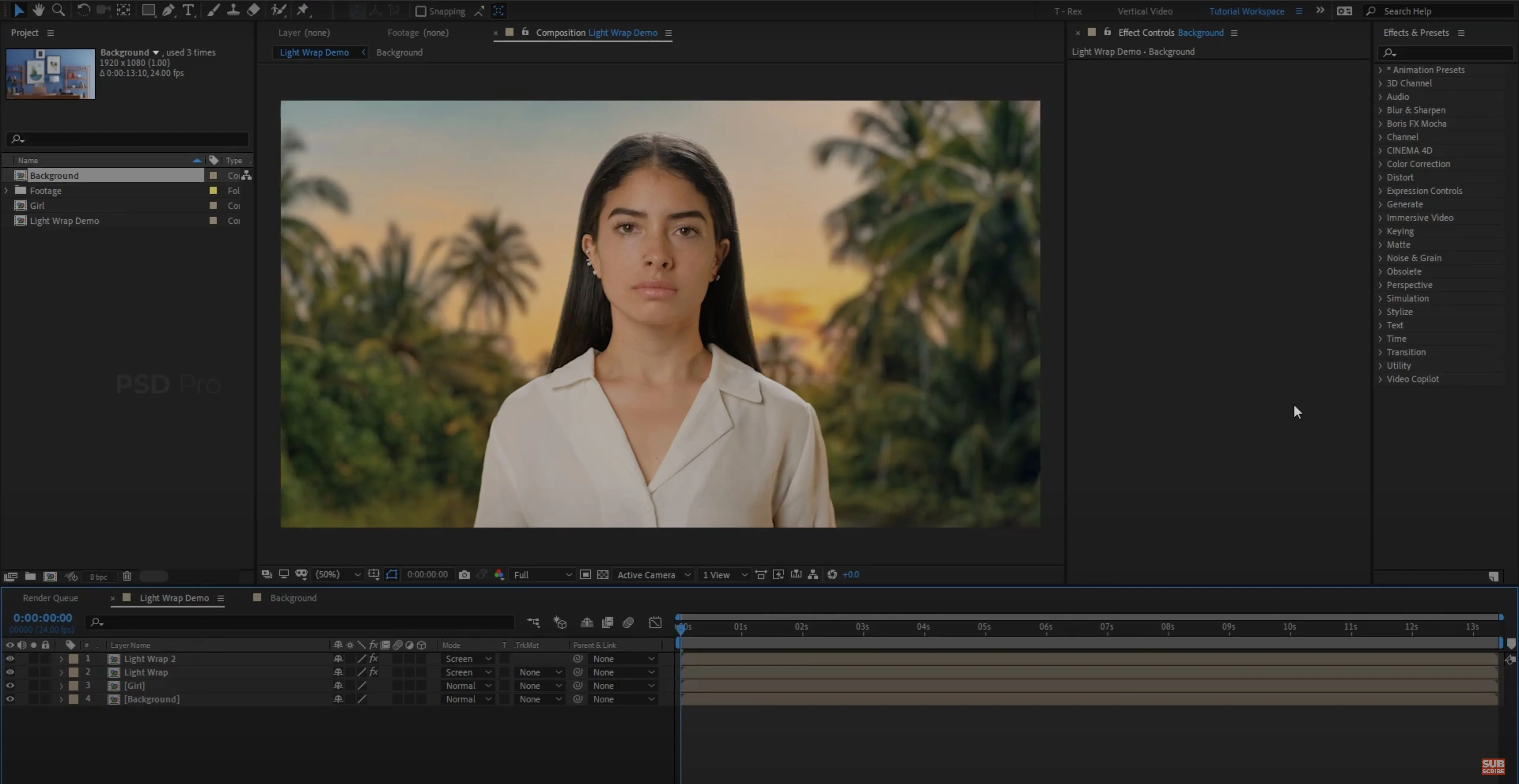Image resolution: width=1519 pixels, height=784 pixels.
Task: Open the Render Queue tab
Action: click(x=50, y=598)
